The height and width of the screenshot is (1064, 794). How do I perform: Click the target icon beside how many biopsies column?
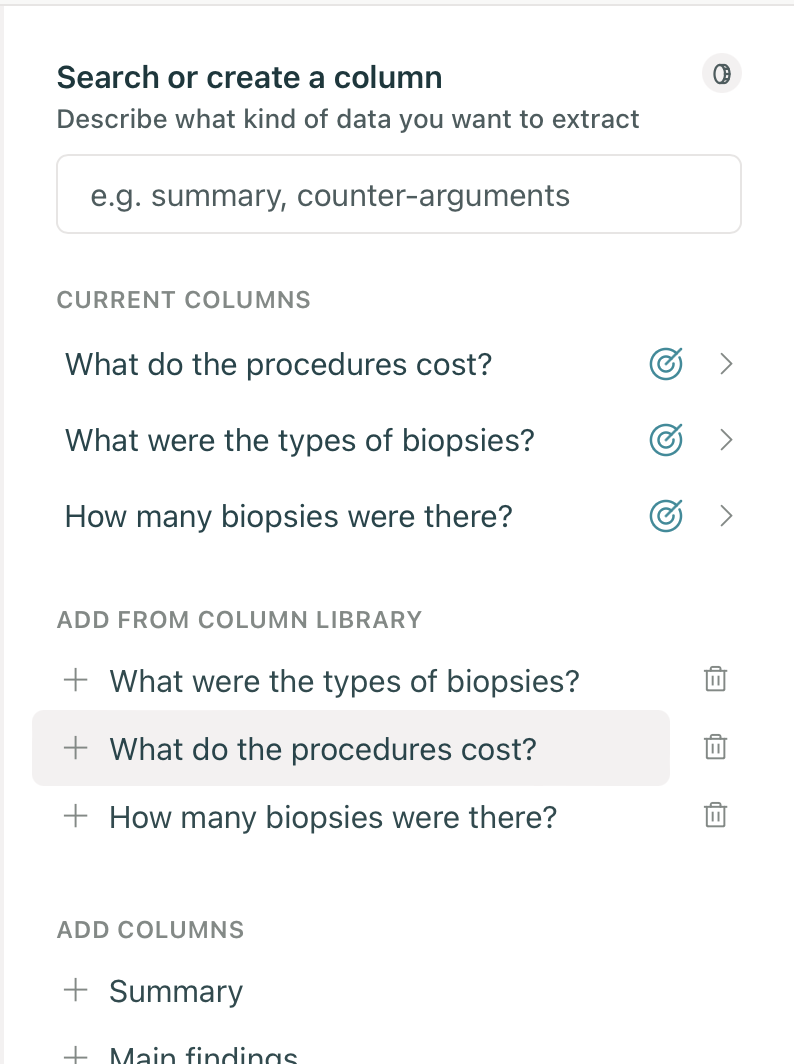click(x=665, y=516)
